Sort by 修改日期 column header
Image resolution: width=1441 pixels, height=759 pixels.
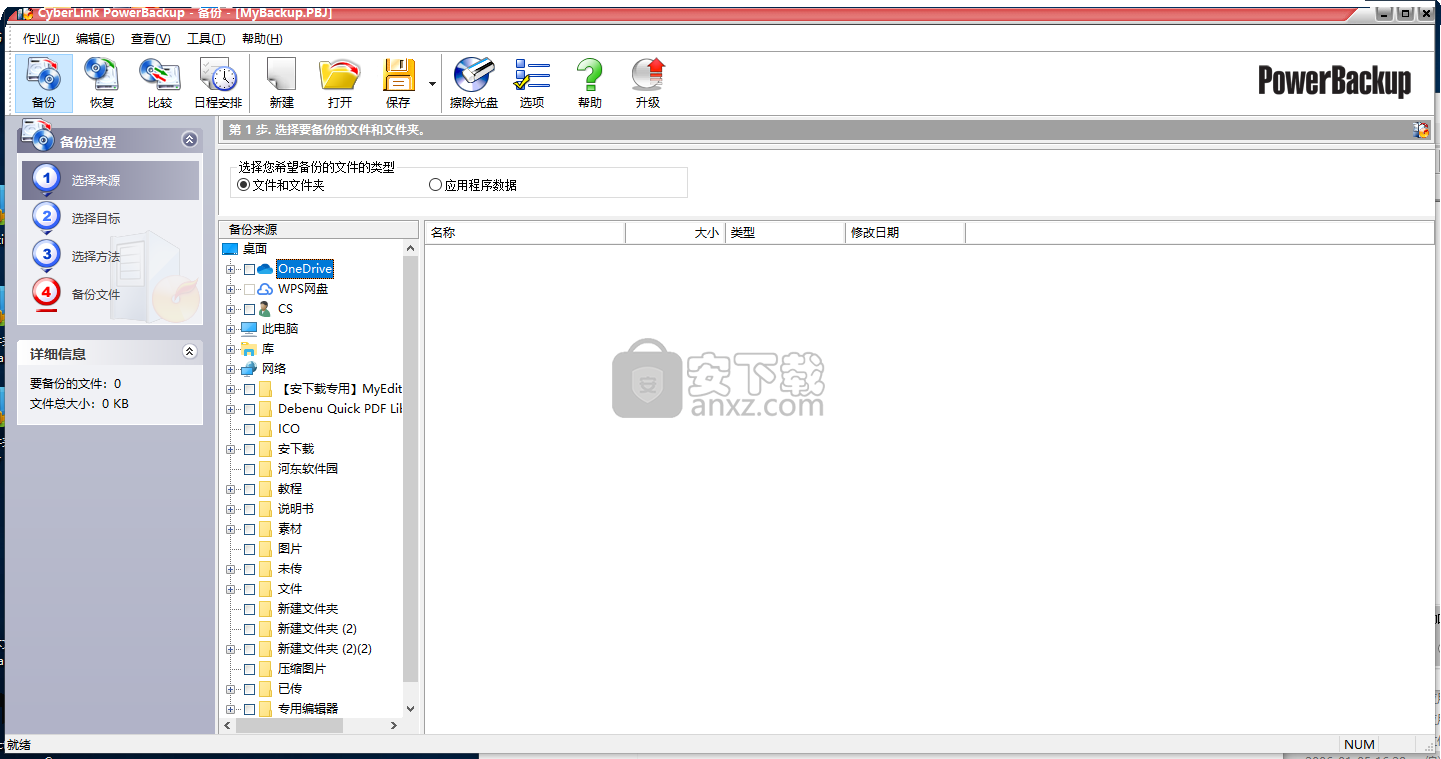pos(905,233)
